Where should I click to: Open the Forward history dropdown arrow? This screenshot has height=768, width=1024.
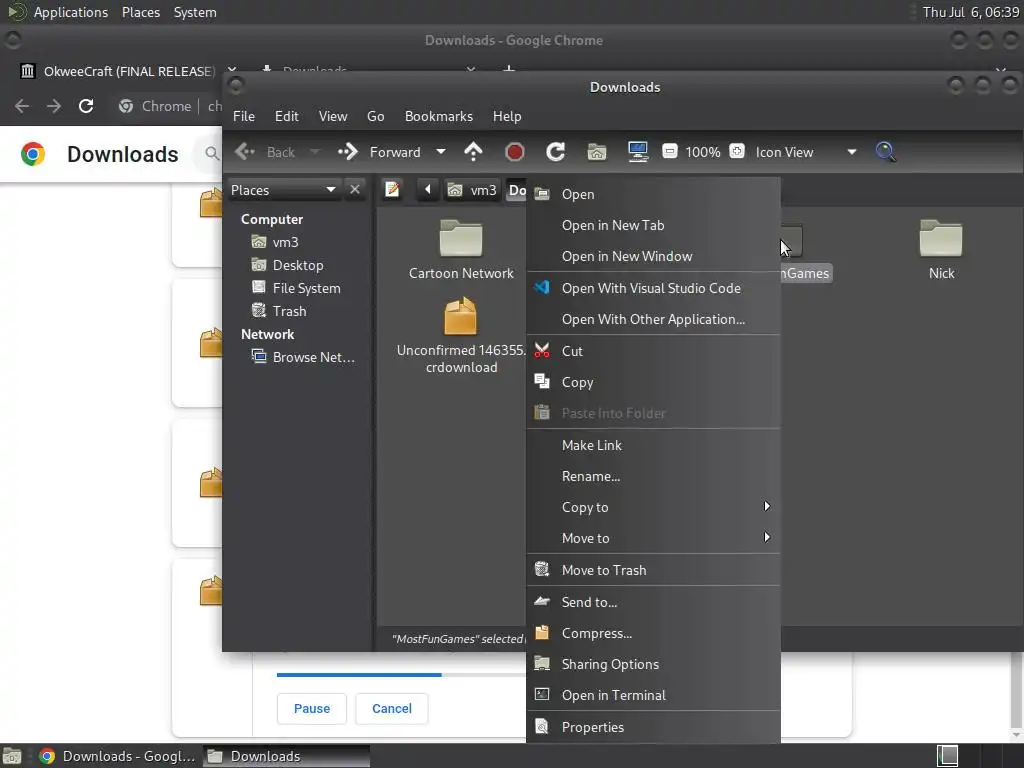(441, 152)
